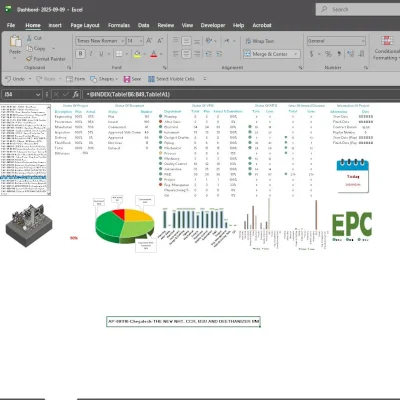The width and height of the screenshot is (400, 400).
Task: Click inside the Search box
Action: [358, 9]
